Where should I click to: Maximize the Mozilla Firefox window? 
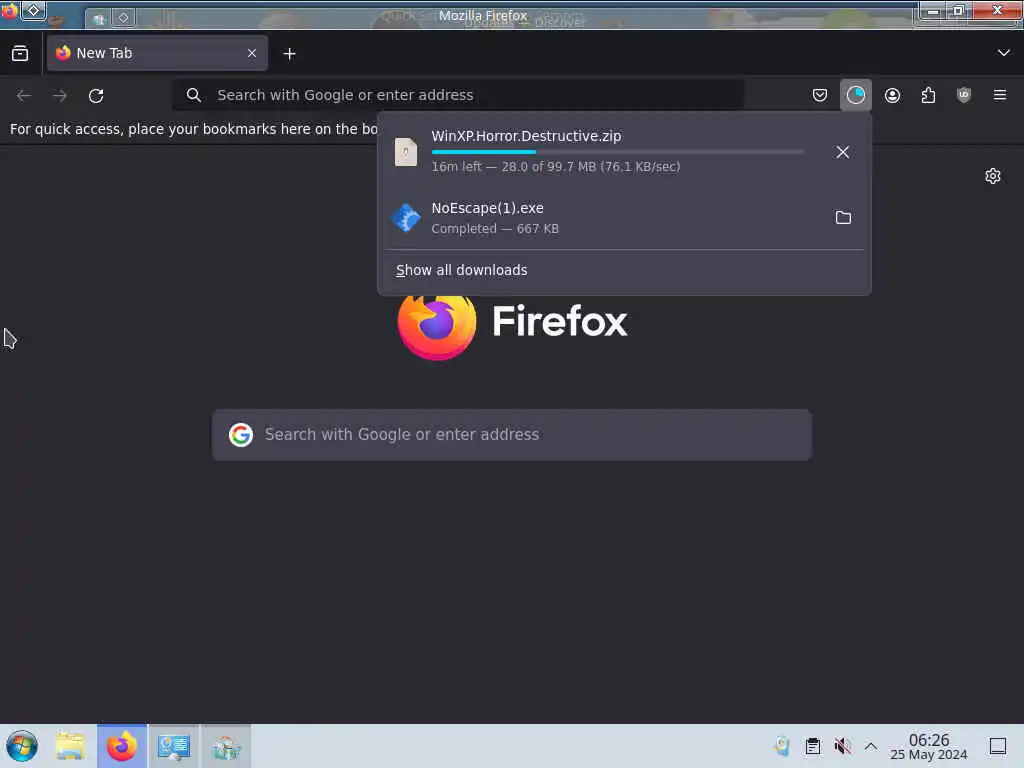[959, 11]
